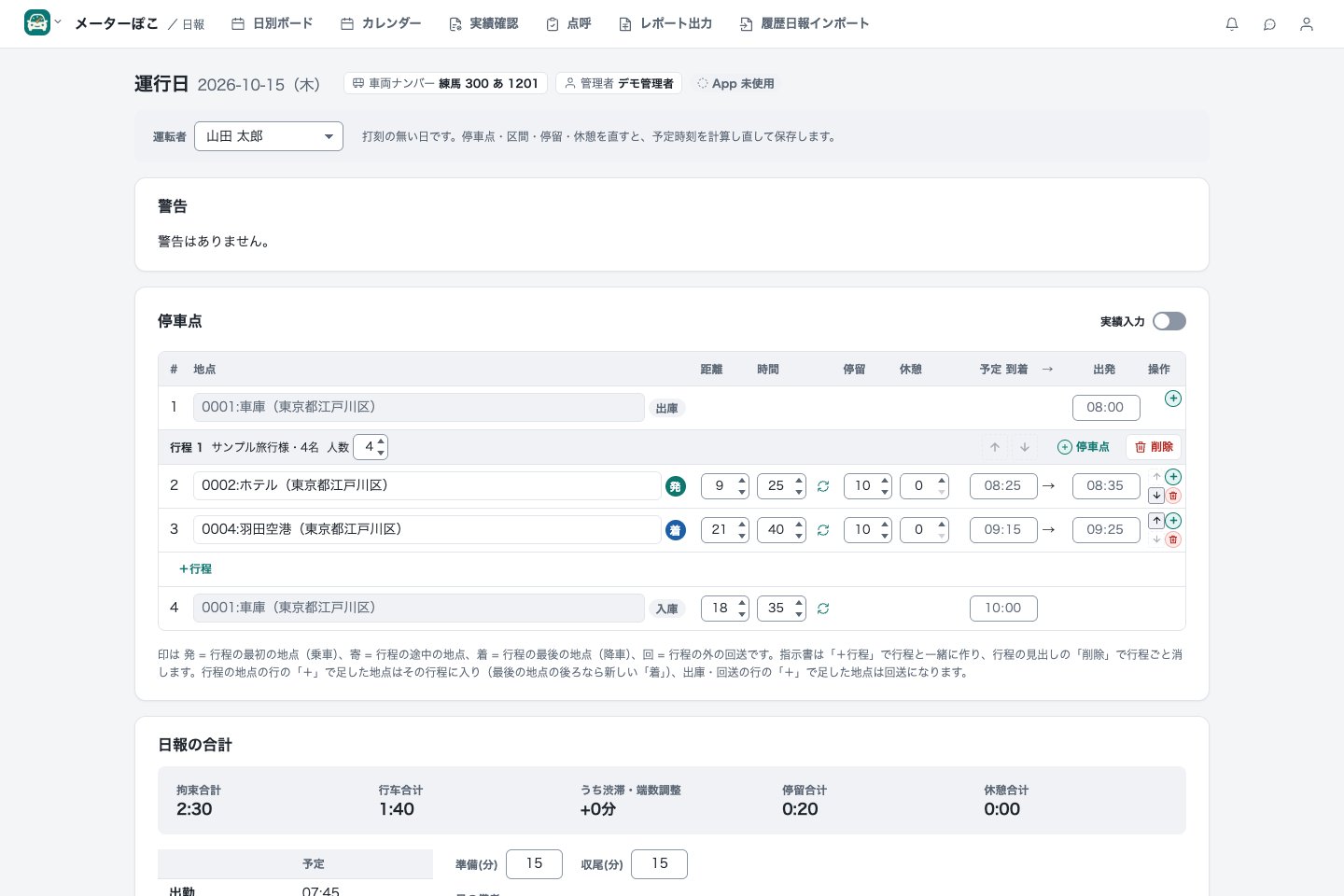Add a stop after the 出庫 row
1344x896 pixels.
click(x=1173, y=399)
